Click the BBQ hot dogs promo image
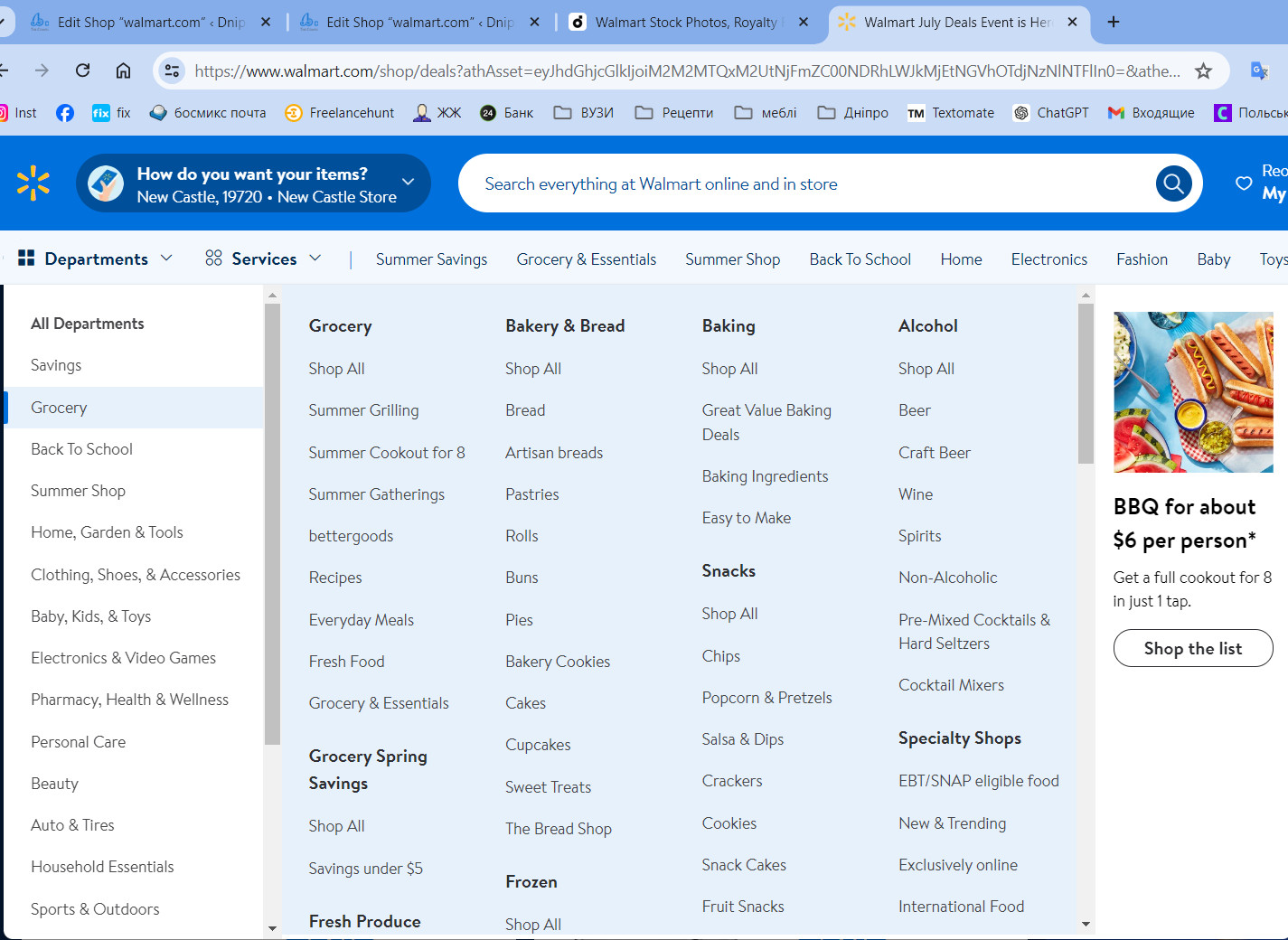The width and height of the screenshot is (1288, 940). (1193, 392)
